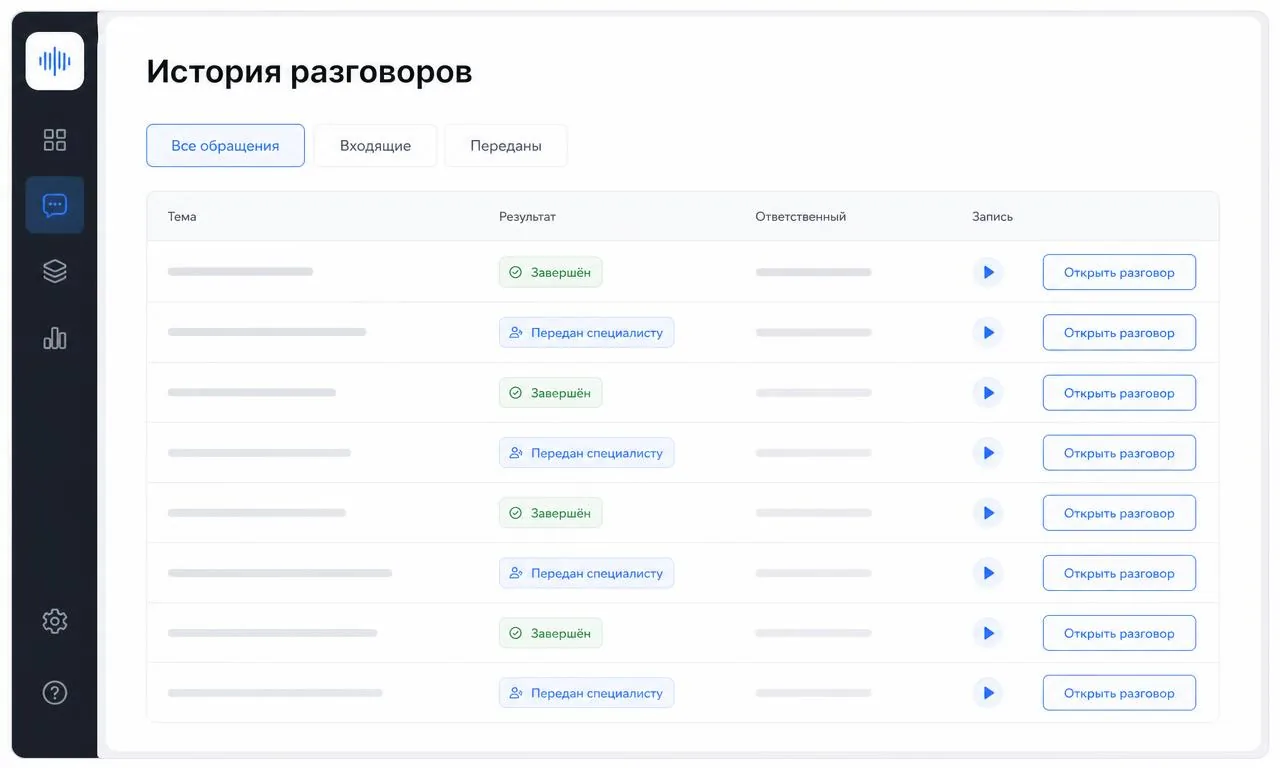Click Передан специалисту badge in the second row
This screenshot has height=768, width=1280.
587,332
